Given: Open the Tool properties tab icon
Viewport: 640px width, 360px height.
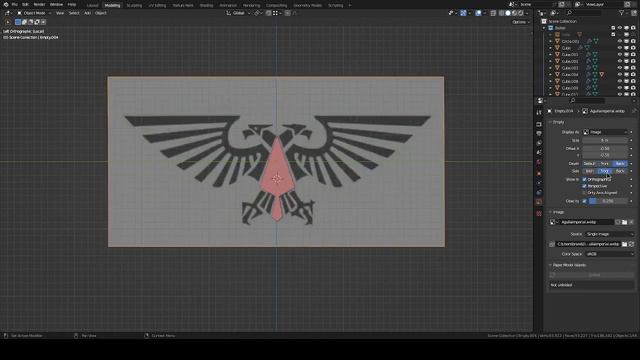Looking at the screenshot, I should [539, 112].
